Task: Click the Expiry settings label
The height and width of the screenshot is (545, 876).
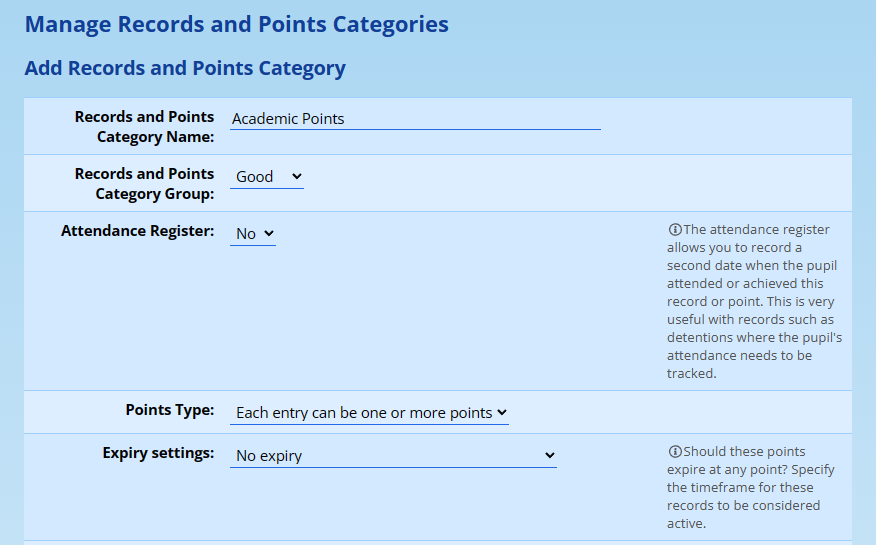Action: [x=158, y=453]
